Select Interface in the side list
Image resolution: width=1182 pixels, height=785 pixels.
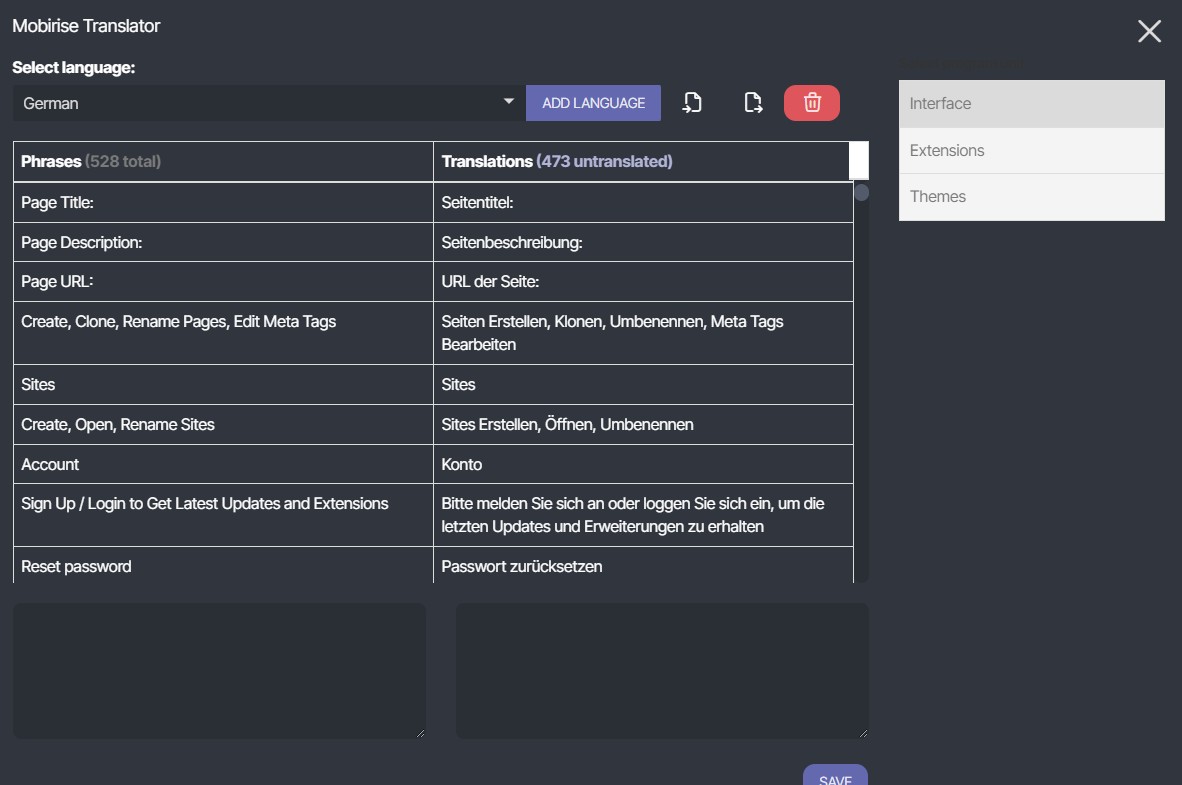point(1031,104)
